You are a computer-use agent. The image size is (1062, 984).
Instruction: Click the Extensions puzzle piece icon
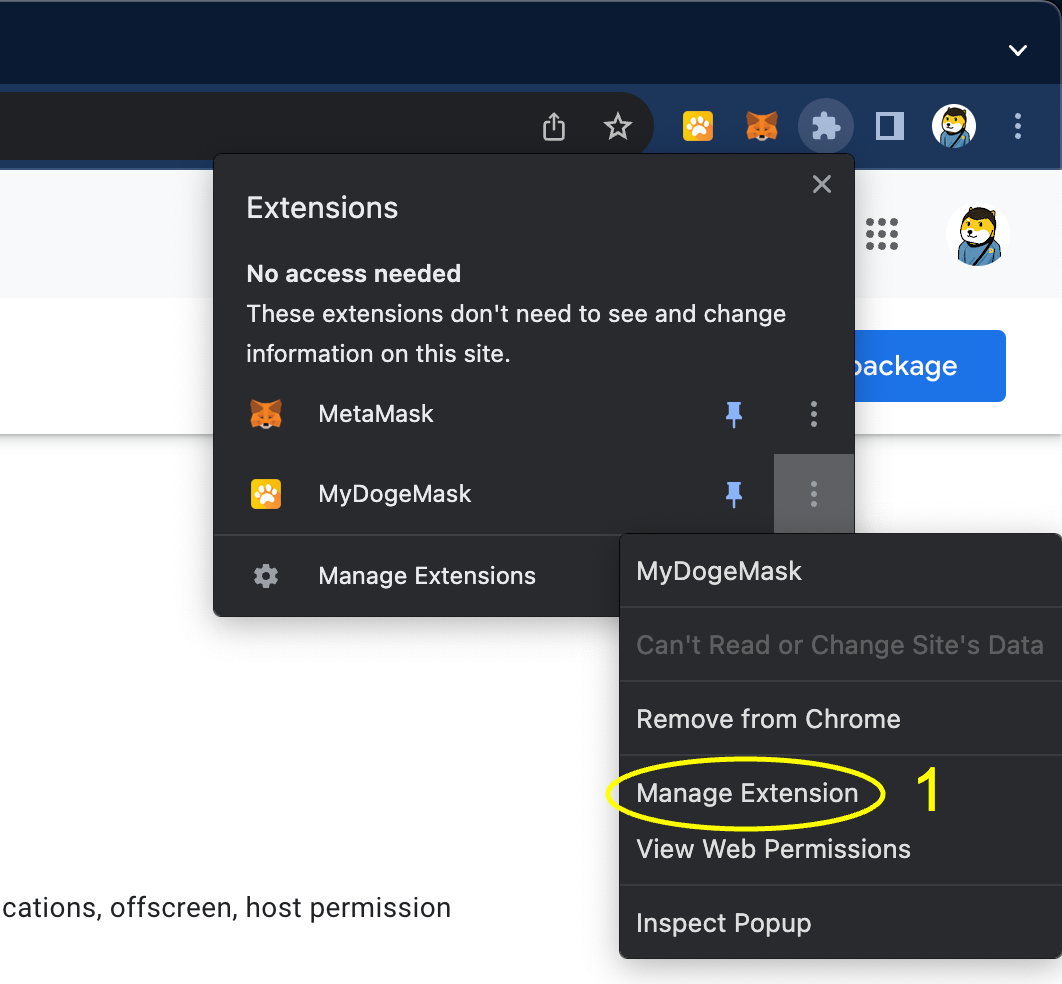point(825,126)
